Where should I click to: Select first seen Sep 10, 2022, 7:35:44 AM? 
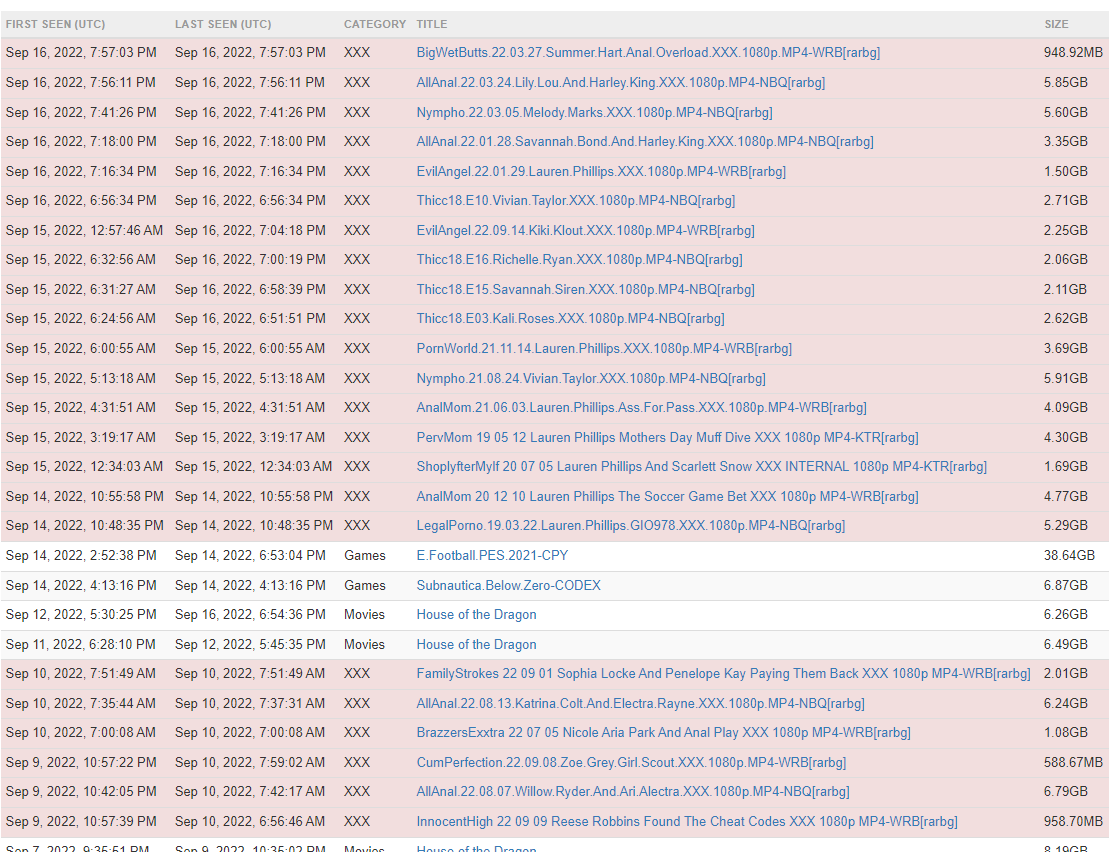coord(81,704)
